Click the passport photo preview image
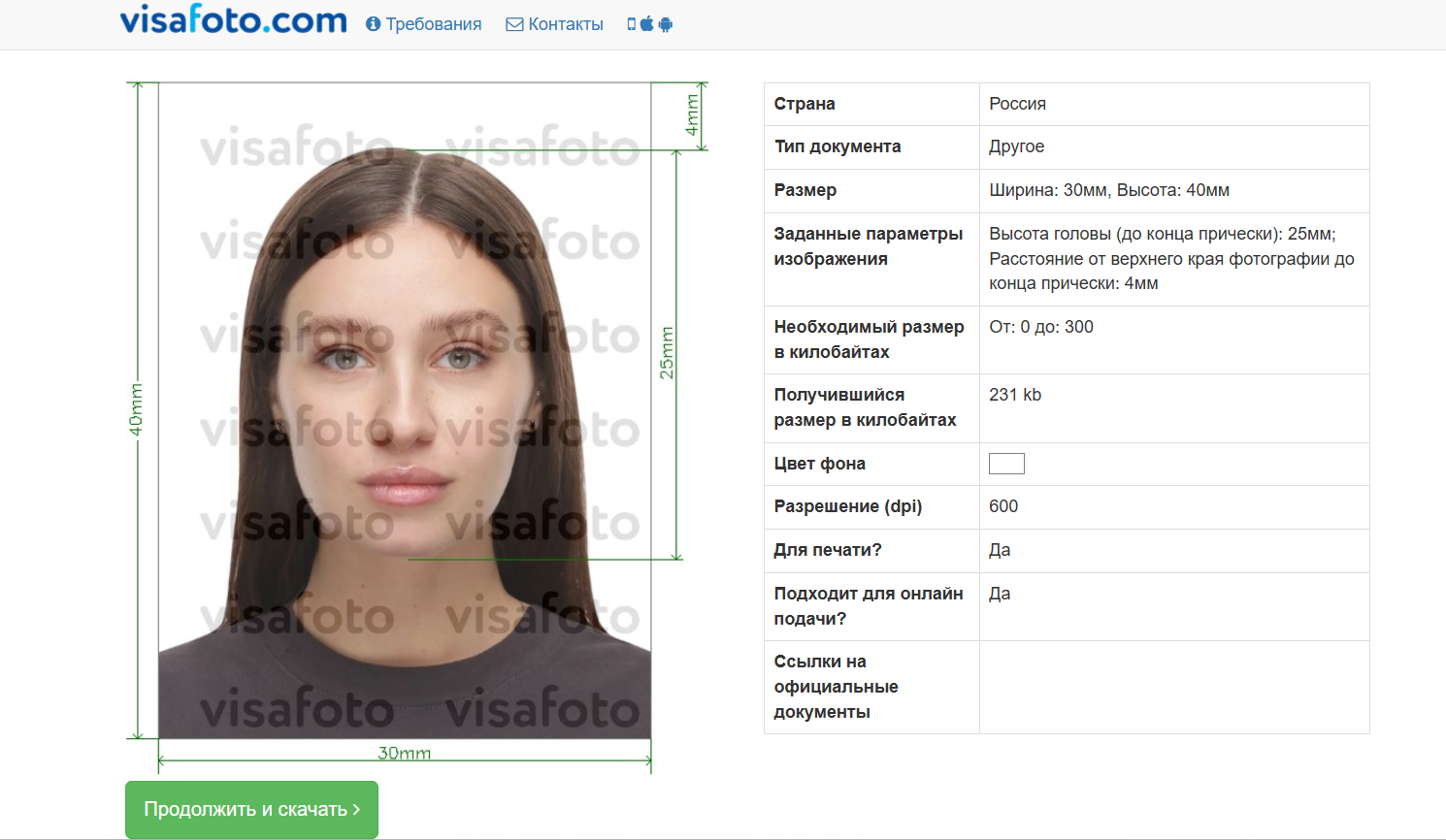 click(x=405, y=410)
